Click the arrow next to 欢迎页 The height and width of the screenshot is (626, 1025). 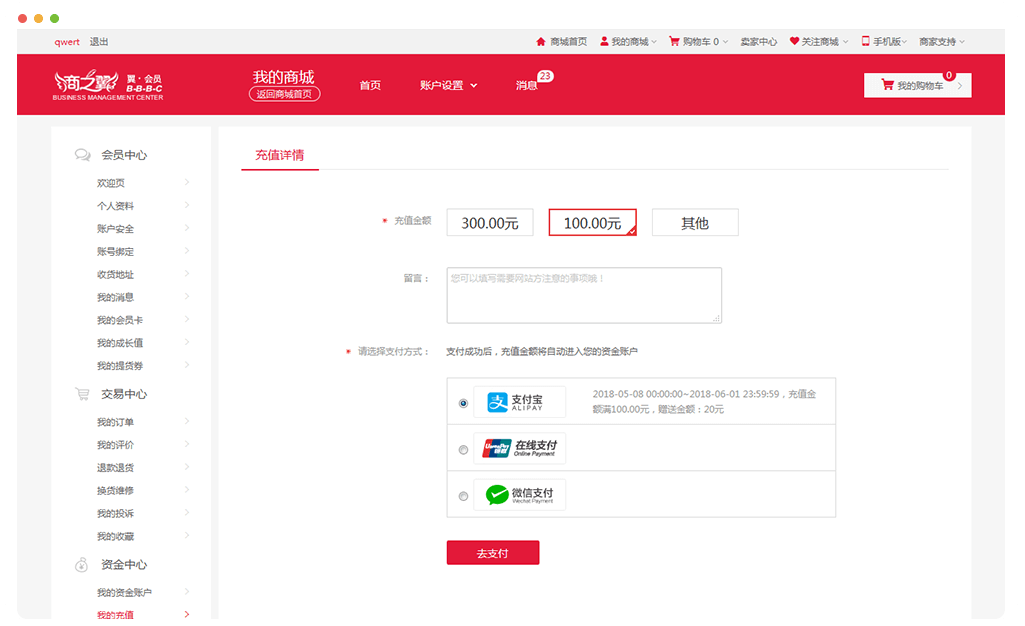coord(187,182)
